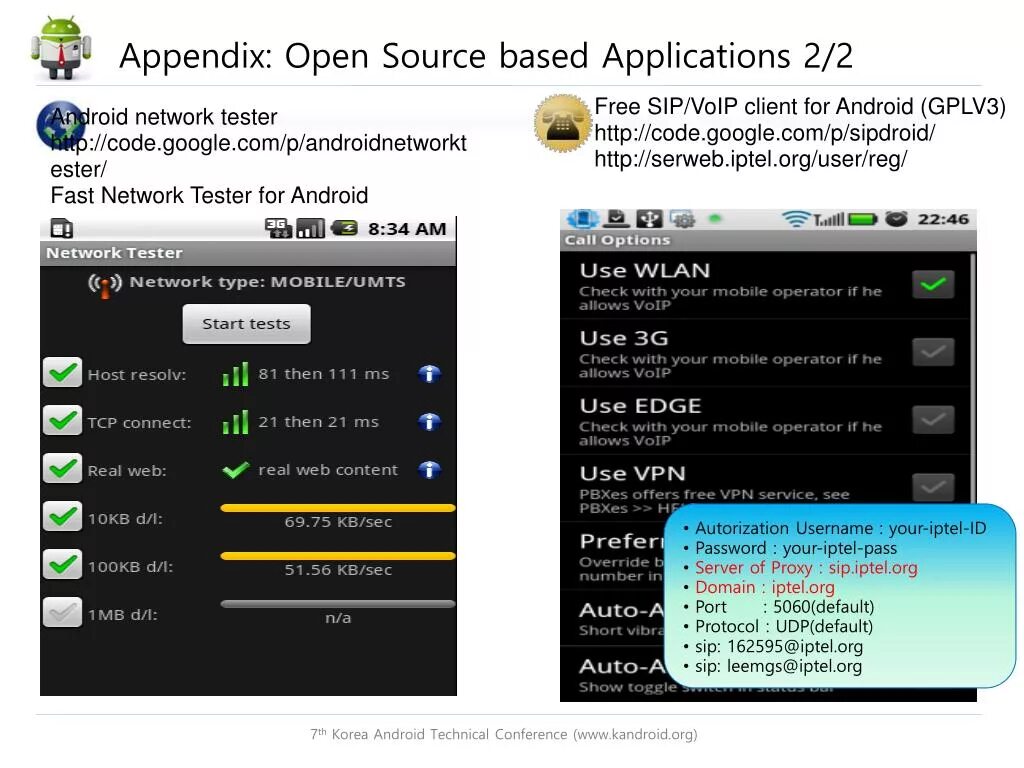
Task: Open info icon for Real web result
Action: [x=429, y=470]
